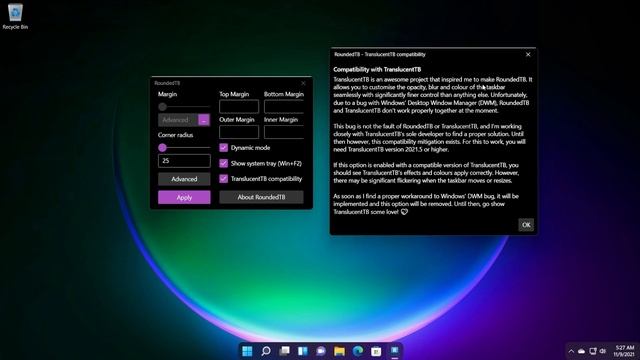
Task: Open the network status tray icon
Action: point(593,351)
